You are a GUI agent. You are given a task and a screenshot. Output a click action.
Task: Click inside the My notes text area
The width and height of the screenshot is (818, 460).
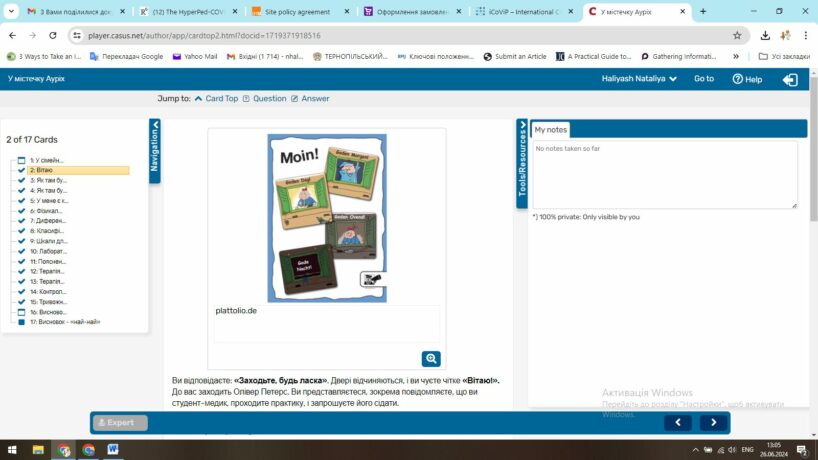pyautogui.click(x=664, y=175)
